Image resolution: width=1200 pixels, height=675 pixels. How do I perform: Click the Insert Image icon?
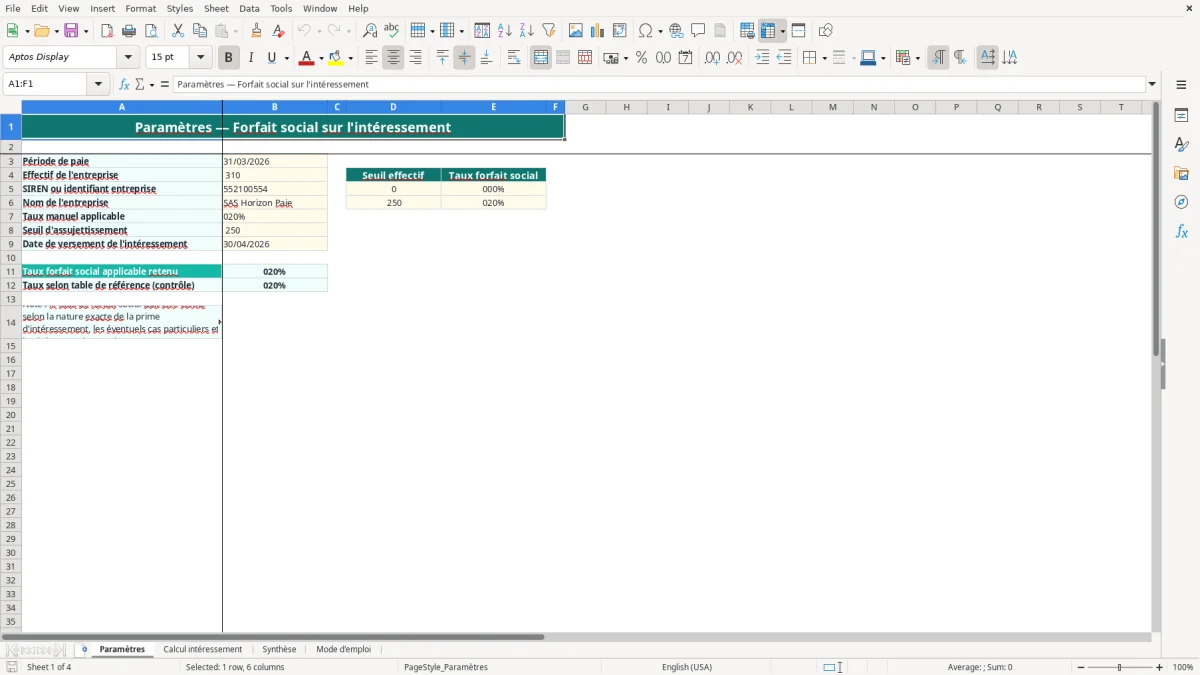[x=576, y=31]
